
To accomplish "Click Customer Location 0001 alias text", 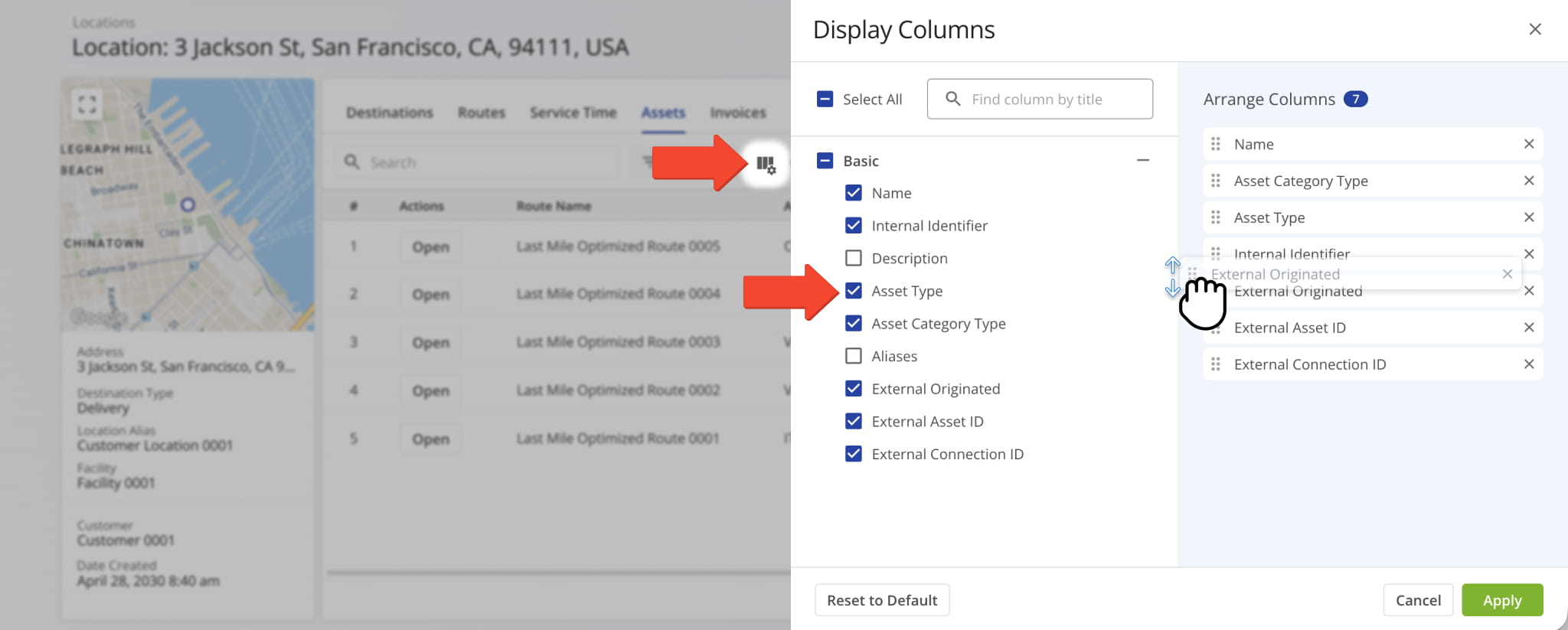I will 155,445.
